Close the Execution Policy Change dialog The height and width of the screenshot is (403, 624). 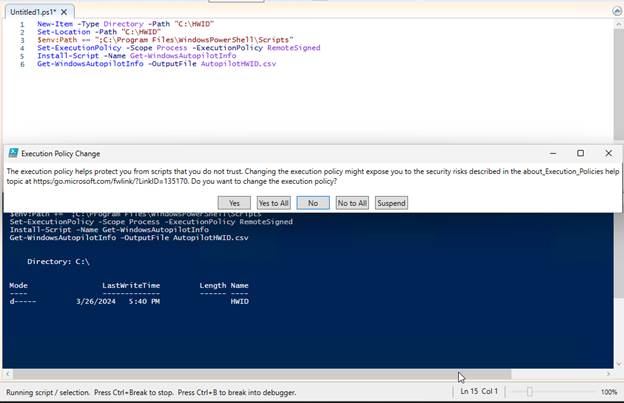608,154
